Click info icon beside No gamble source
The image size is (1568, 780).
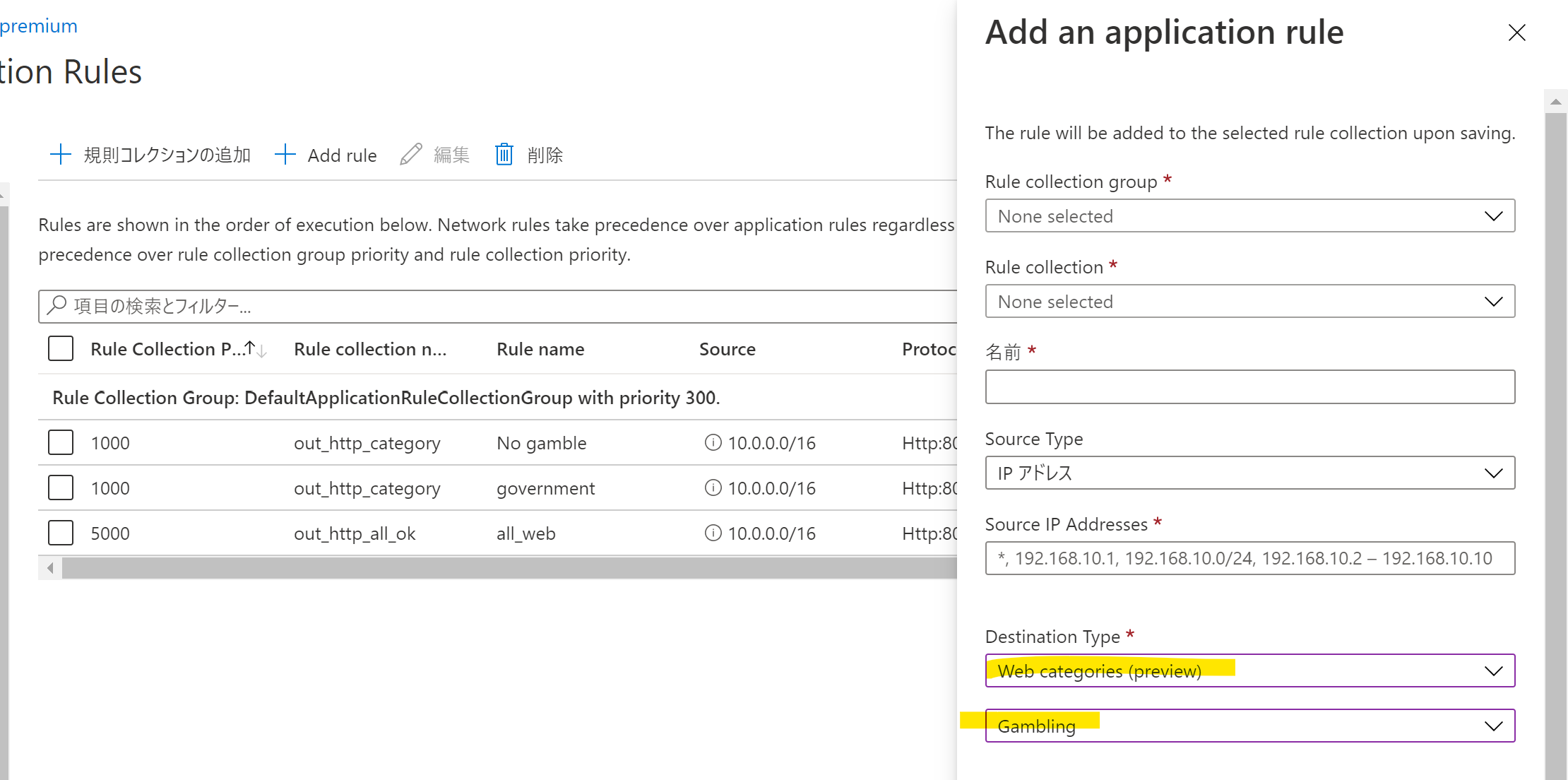coord(713,442)
